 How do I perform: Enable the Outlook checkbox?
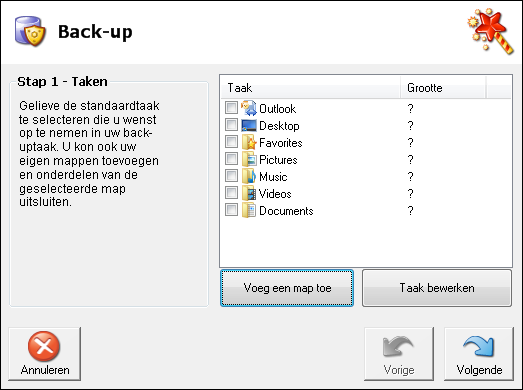[231, 108]
